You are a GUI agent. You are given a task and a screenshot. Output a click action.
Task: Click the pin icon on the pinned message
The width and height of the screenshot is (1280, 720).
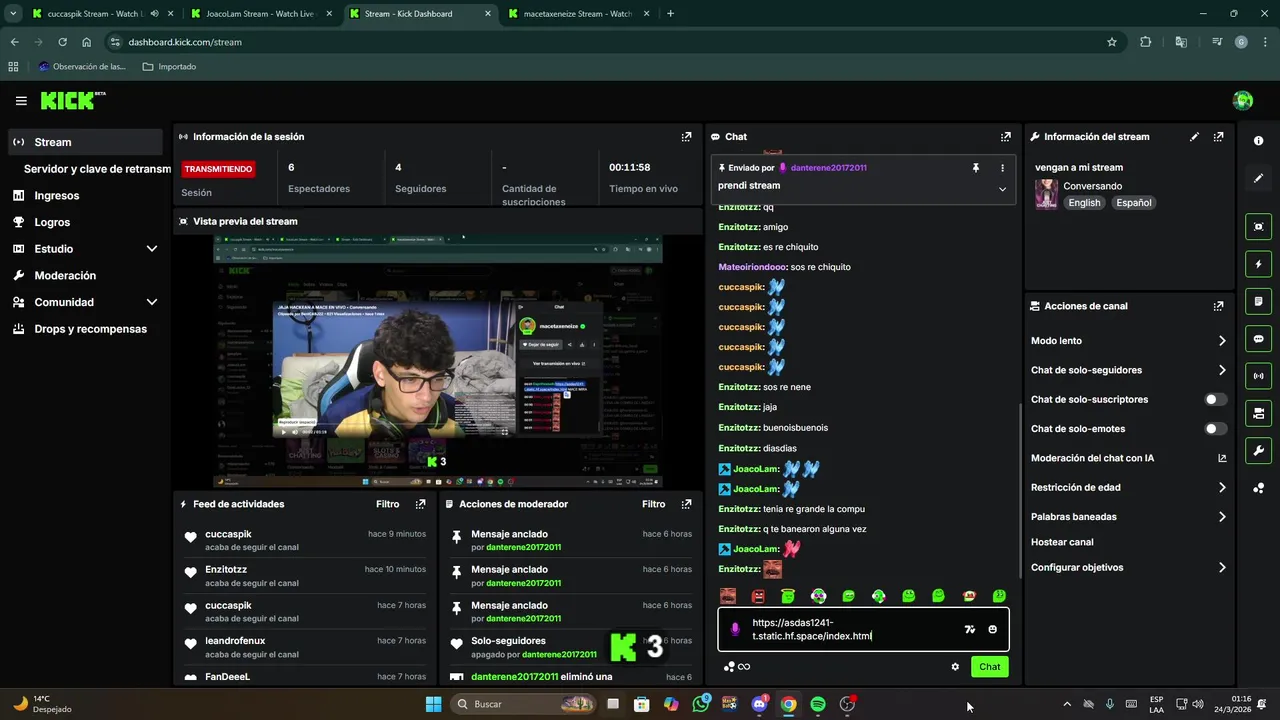click(975, 168)
